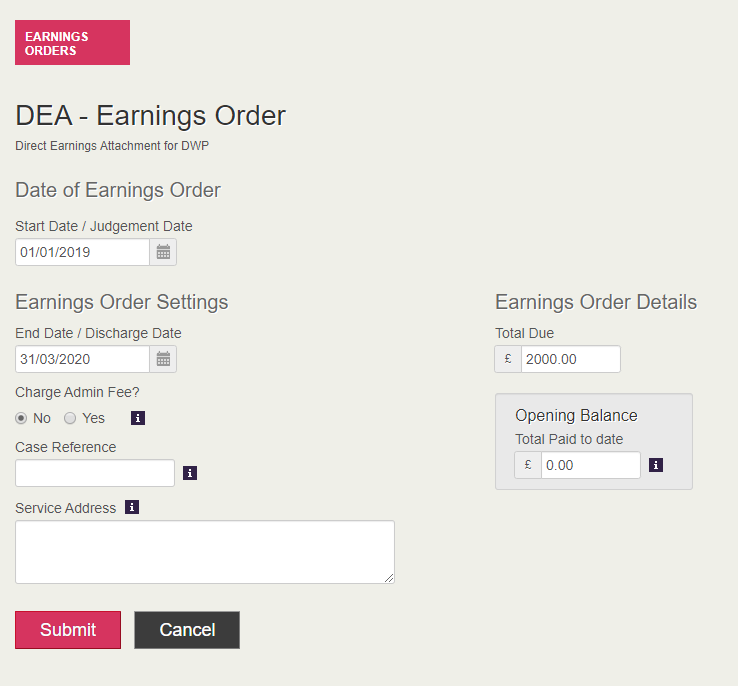The height and width of the screenshot is (686, 738).
Task: Submit the earnings order form
Action: click(x=68, y=630)
